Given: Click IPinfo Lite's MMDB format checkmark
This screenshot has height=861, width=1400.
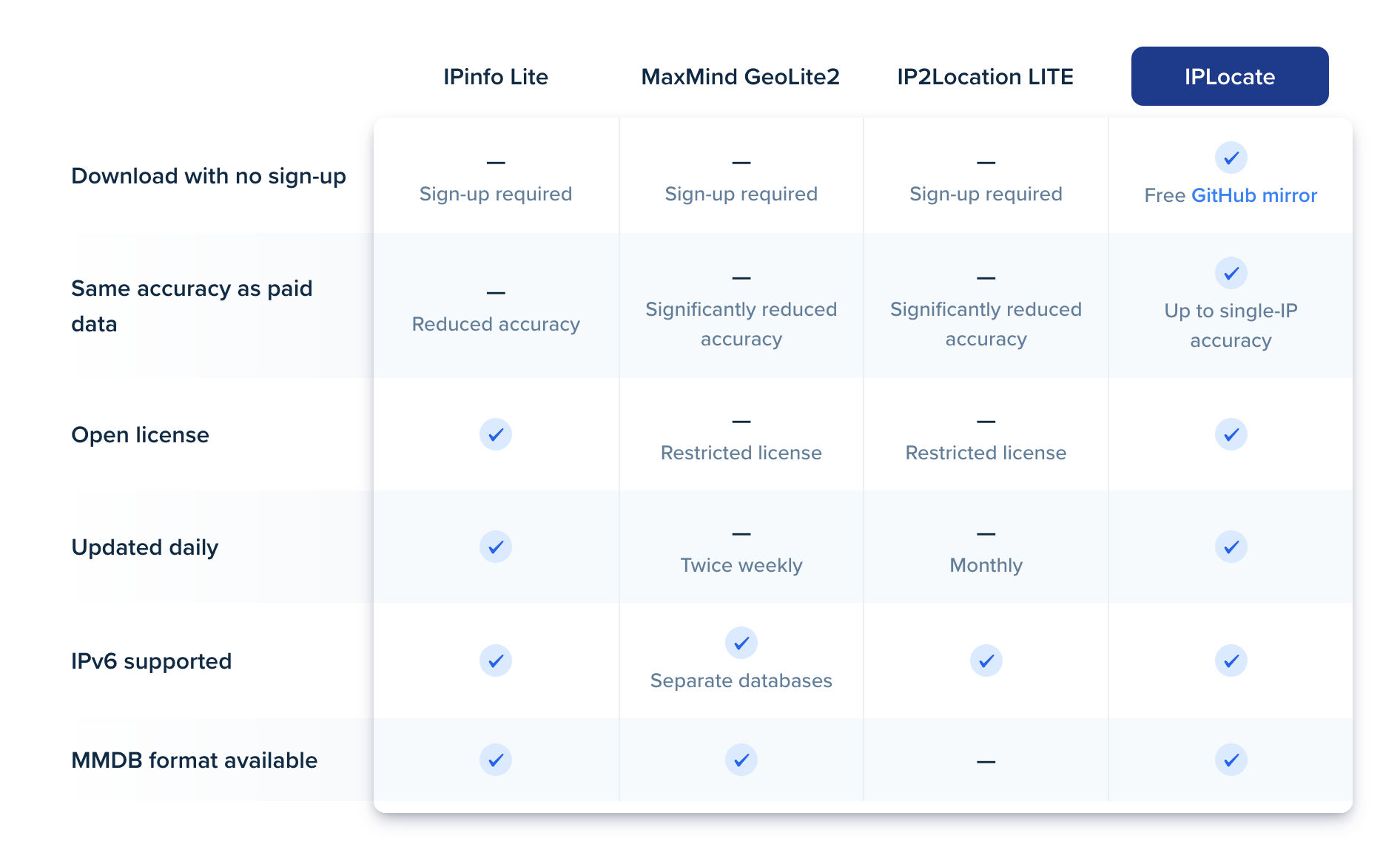Looking at the screenshot, I should click(x=496, y=760).
